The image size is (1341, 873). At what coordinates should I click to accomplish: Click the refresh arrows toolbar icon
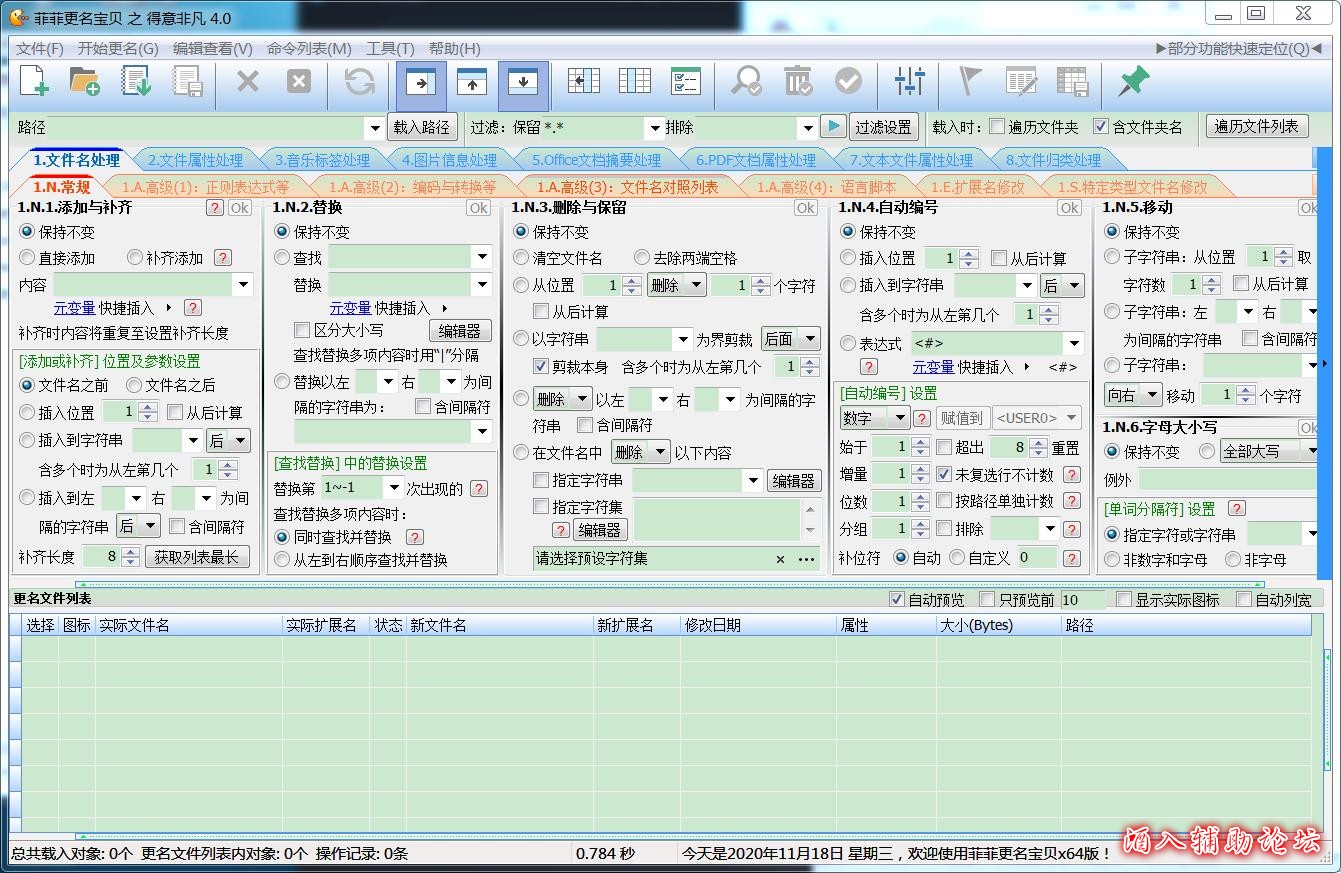point(359,82)
